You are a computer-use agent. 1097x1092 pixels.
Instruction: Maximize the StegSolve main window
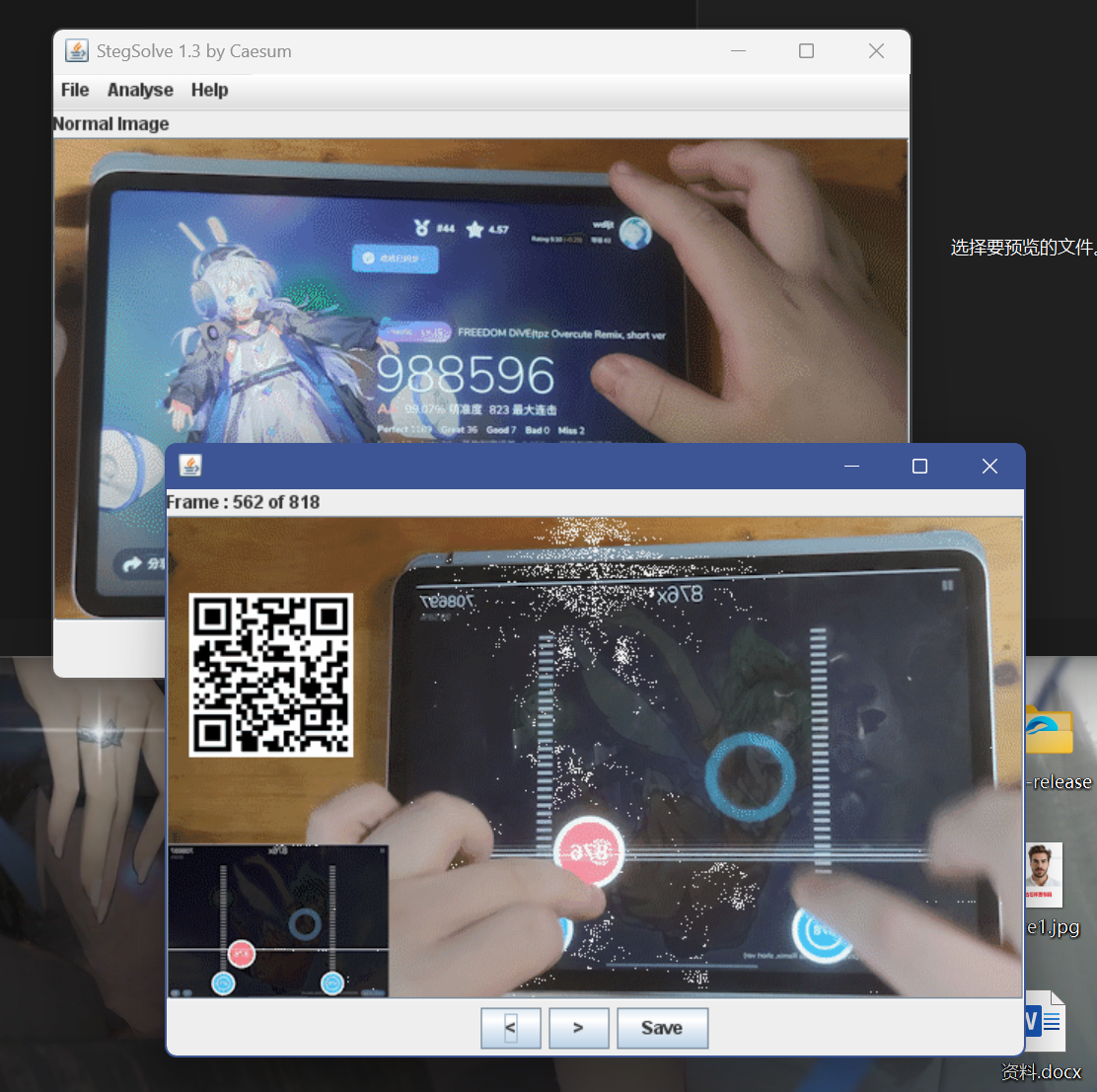coord(806,51)
